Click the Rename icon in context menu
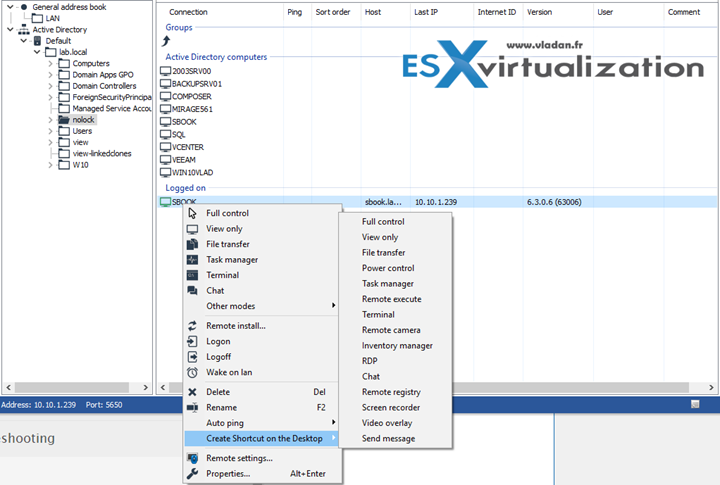 coord(192,407)
